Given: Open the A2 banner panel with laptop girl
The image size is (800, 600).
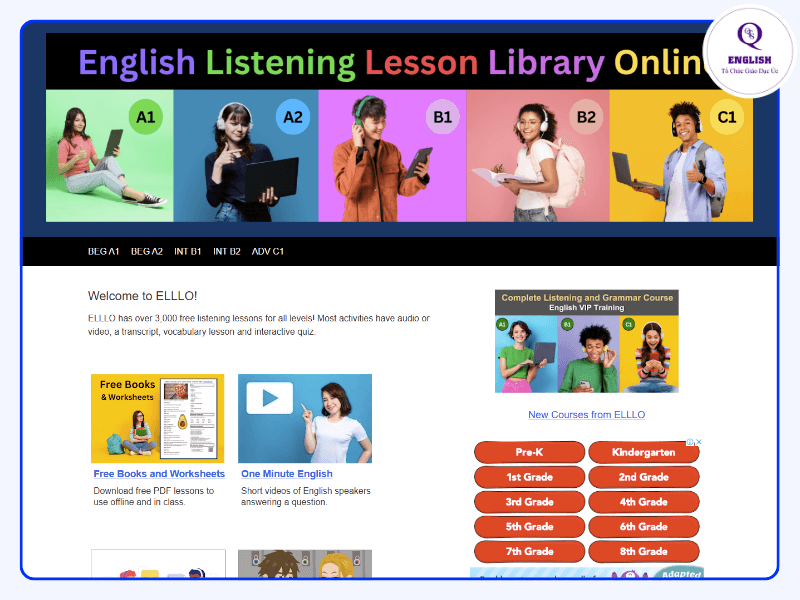Looking at the screenshot, I should pos(246,156).
